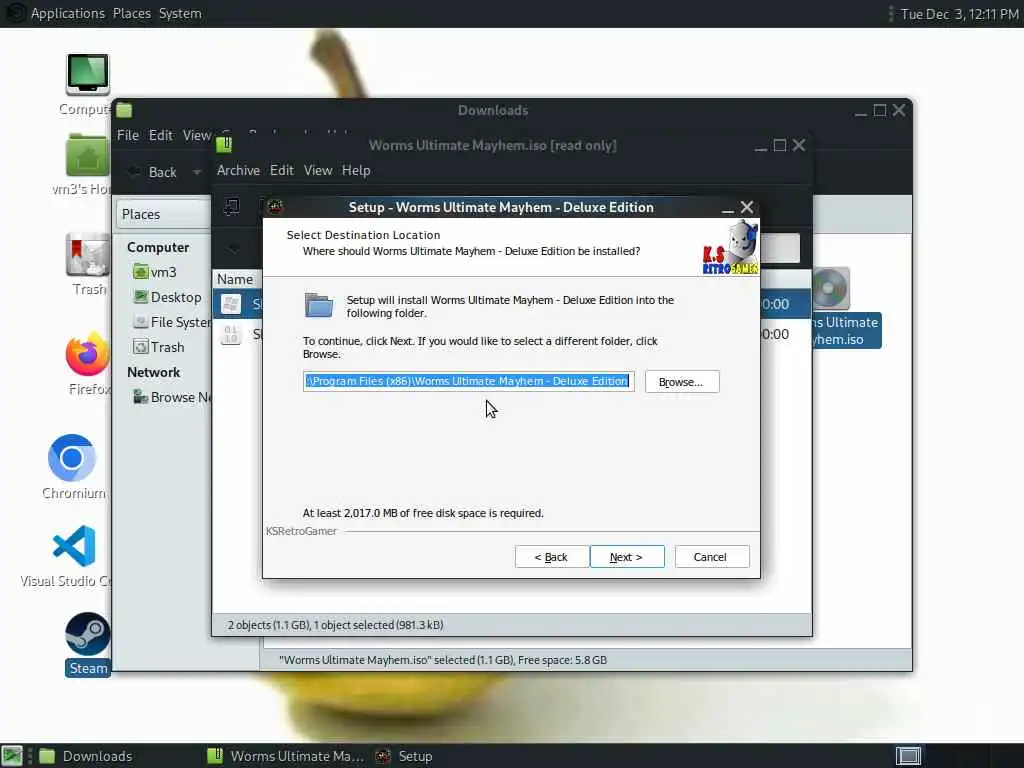Select Browse Network in Places sidebar

pyautogui.click(x=172, y=397)
